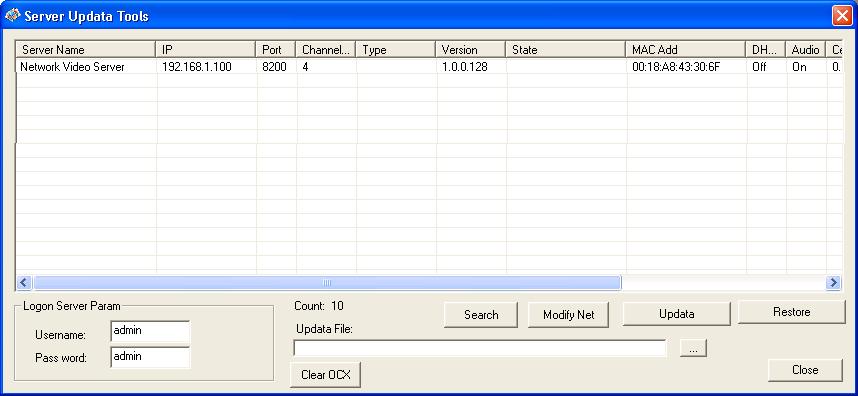Image resolution: width=858 pixels, height=396 pixels.
Task: Click the IP cell 192.168.1.100
Action: (197, 67)
